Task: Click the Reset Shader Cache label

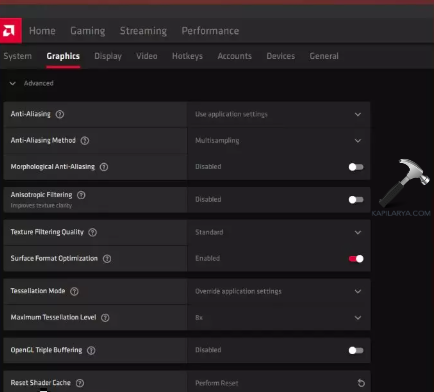Action: [40, 383]
